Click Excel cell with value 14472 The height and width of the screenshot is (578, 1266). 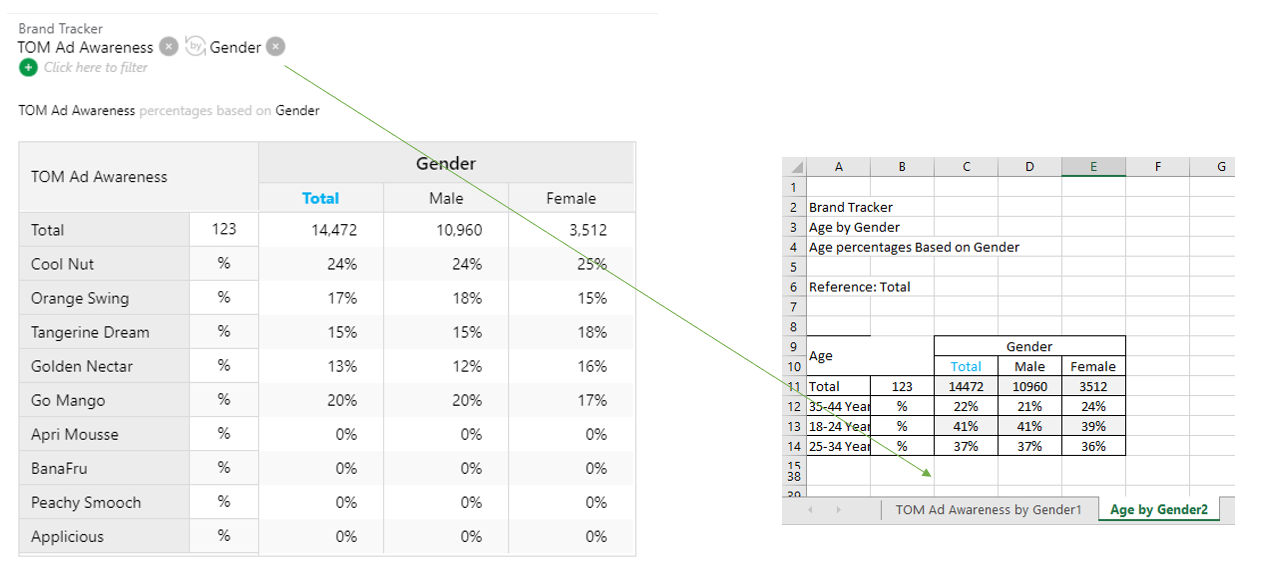(966, 386)
